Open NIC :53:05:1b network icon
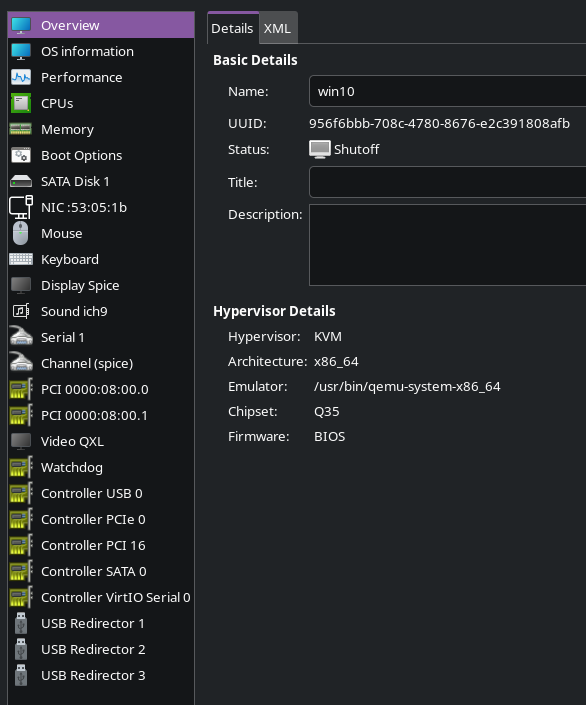 [x=21, y=207]
